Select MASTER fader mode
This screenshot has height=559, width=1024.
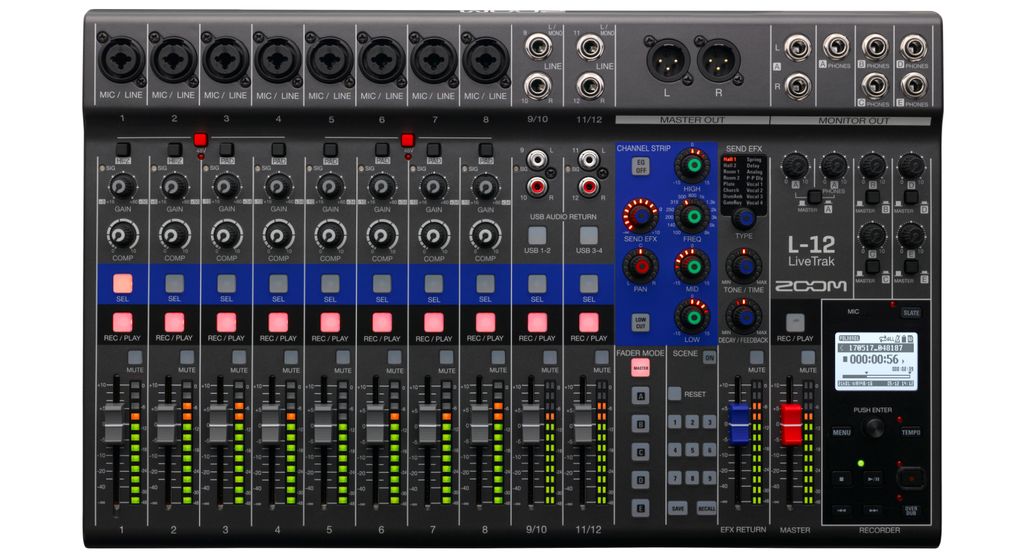coord(641,368)
